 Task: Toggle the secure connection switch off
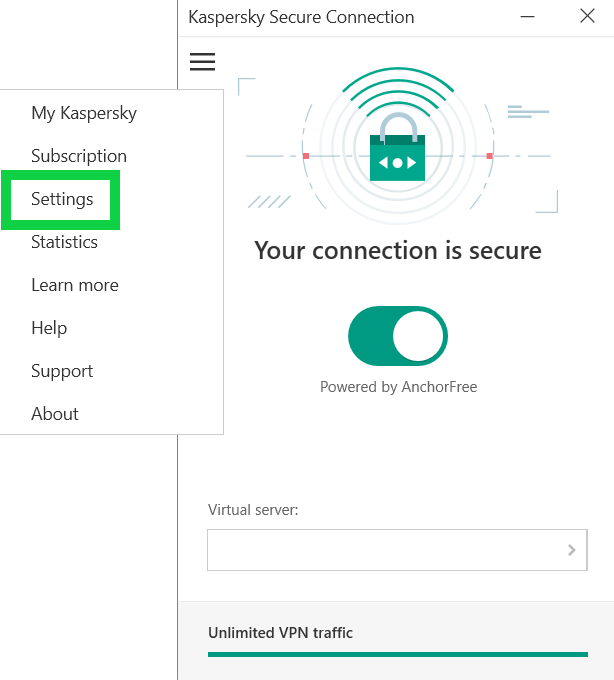(x=397, y=337)
